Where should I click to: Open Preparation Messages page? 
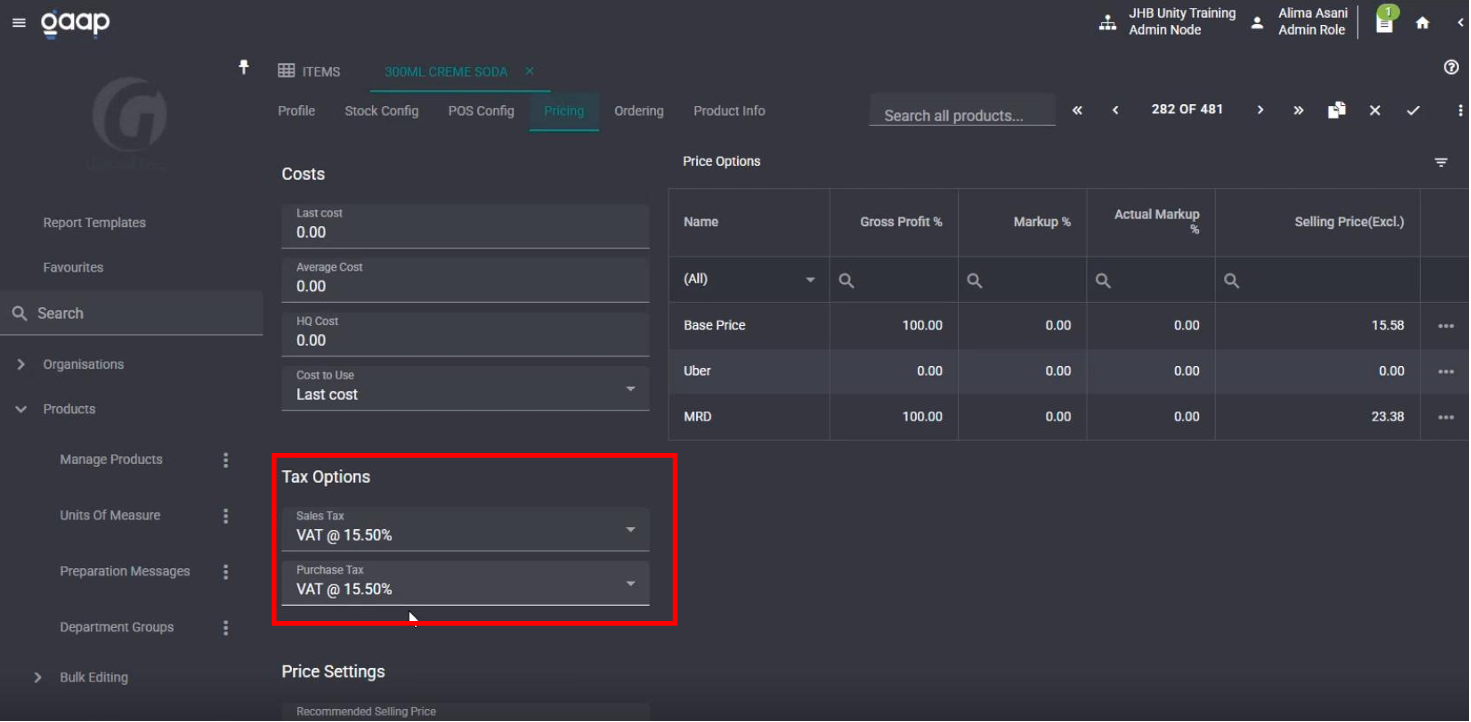(x=125, y=572)
